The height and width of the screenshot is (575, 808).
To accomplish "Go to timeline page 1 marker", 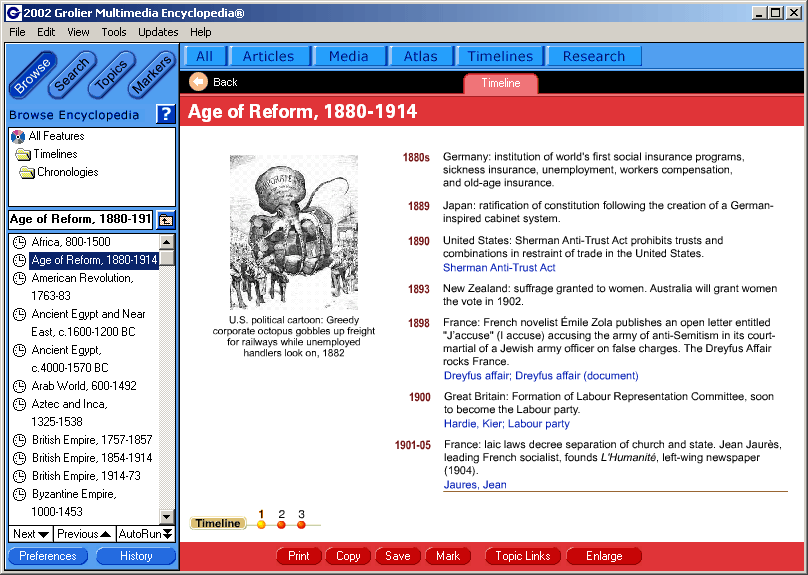I will point(261,525).
